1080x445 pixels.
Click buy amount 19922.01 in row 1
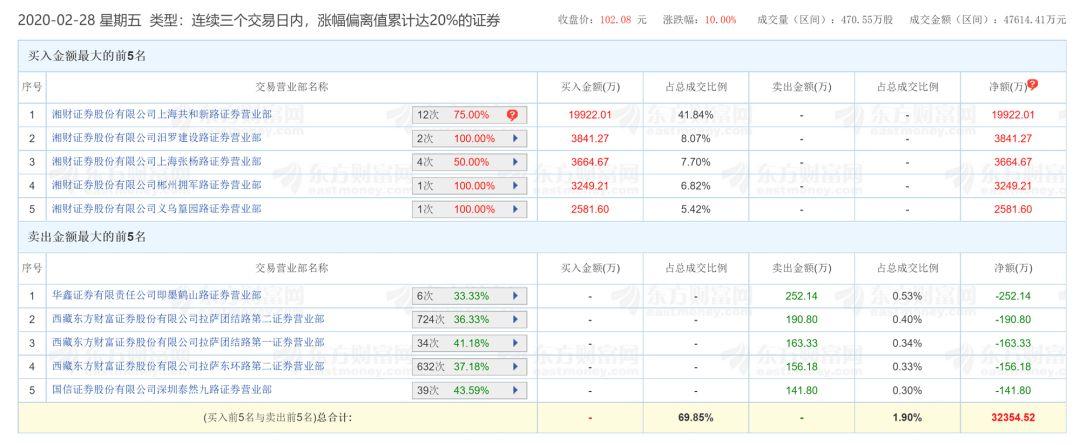(x=590, y=115)
